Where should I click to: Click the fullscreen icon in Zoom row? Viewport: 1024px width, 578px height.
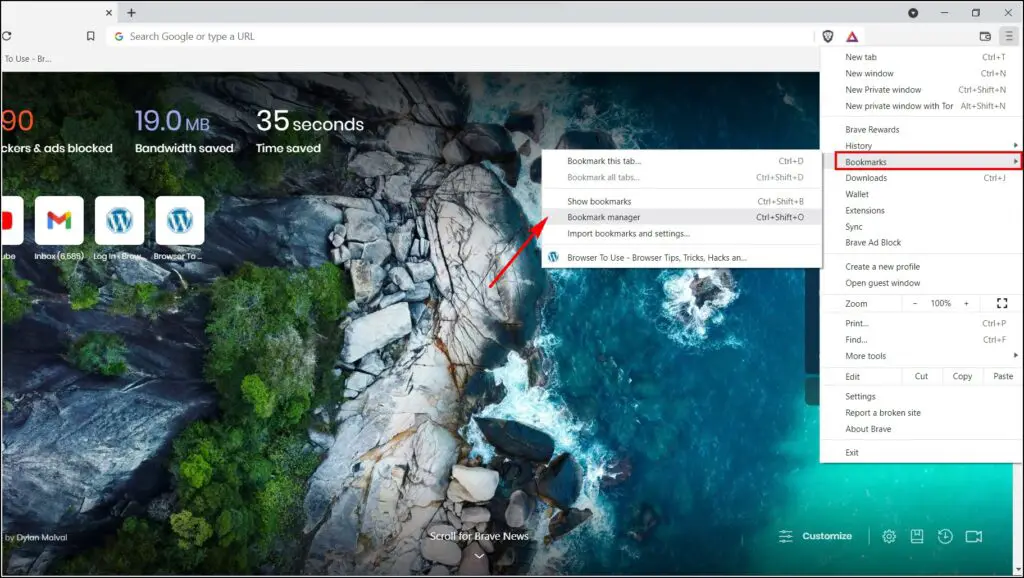pyautogui.click(x=1002, y=303)
